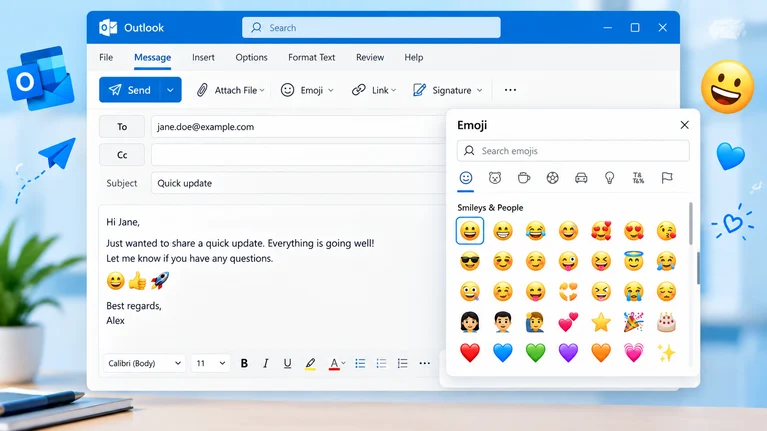Viewport: 767px width, 431px height.
Task: Insert the purple heart emoji
Action: (568, 353)
